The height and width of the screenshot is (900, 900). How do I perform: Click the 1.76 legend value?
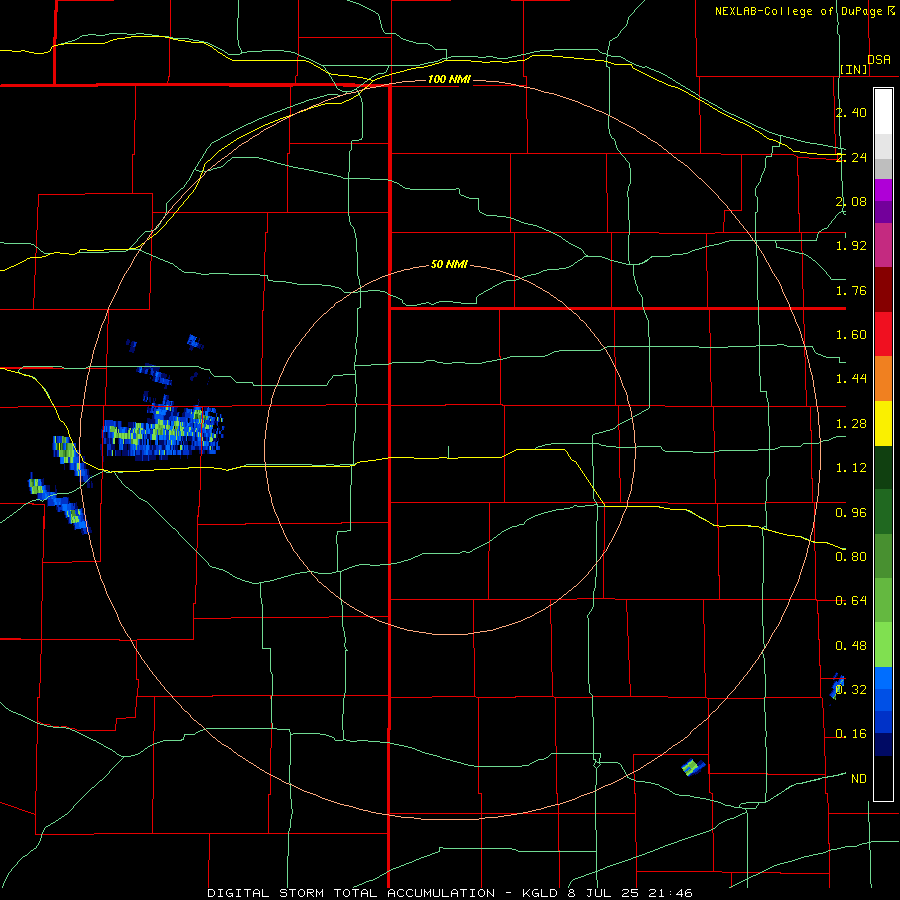[851, 290]
